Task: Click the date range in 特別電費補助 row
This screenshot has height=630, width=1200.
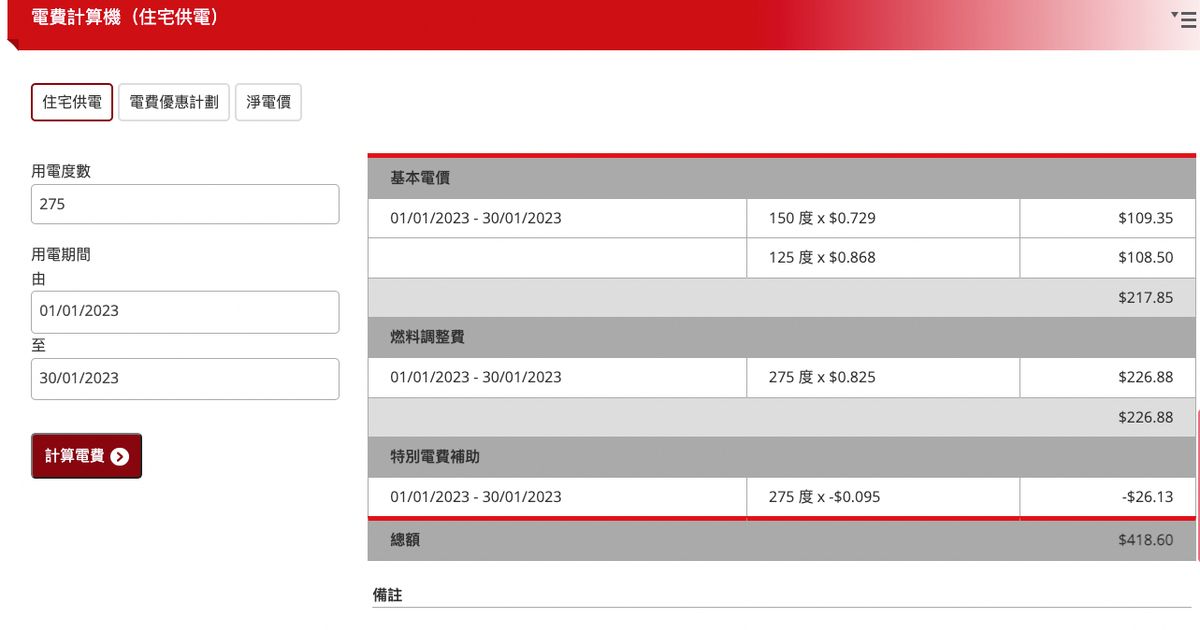Action: pos(476,497)
